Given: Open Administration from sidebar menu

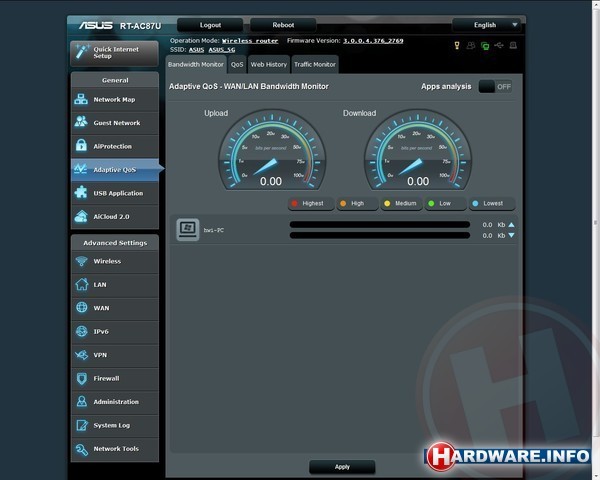Looking at the screenshot, I should pyautogui.click(x=115, y=402).
